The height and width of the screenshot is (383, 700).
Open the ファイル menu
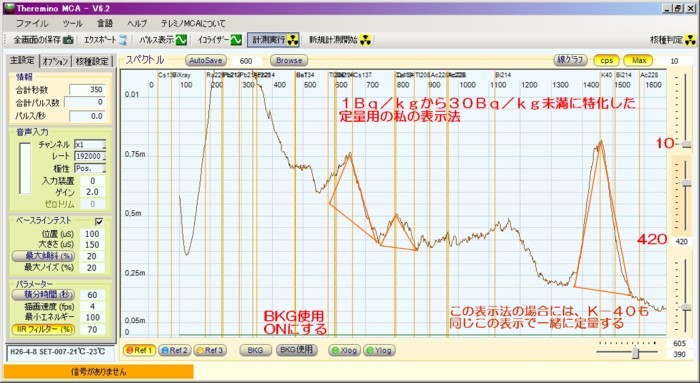(x=32, y=23)
